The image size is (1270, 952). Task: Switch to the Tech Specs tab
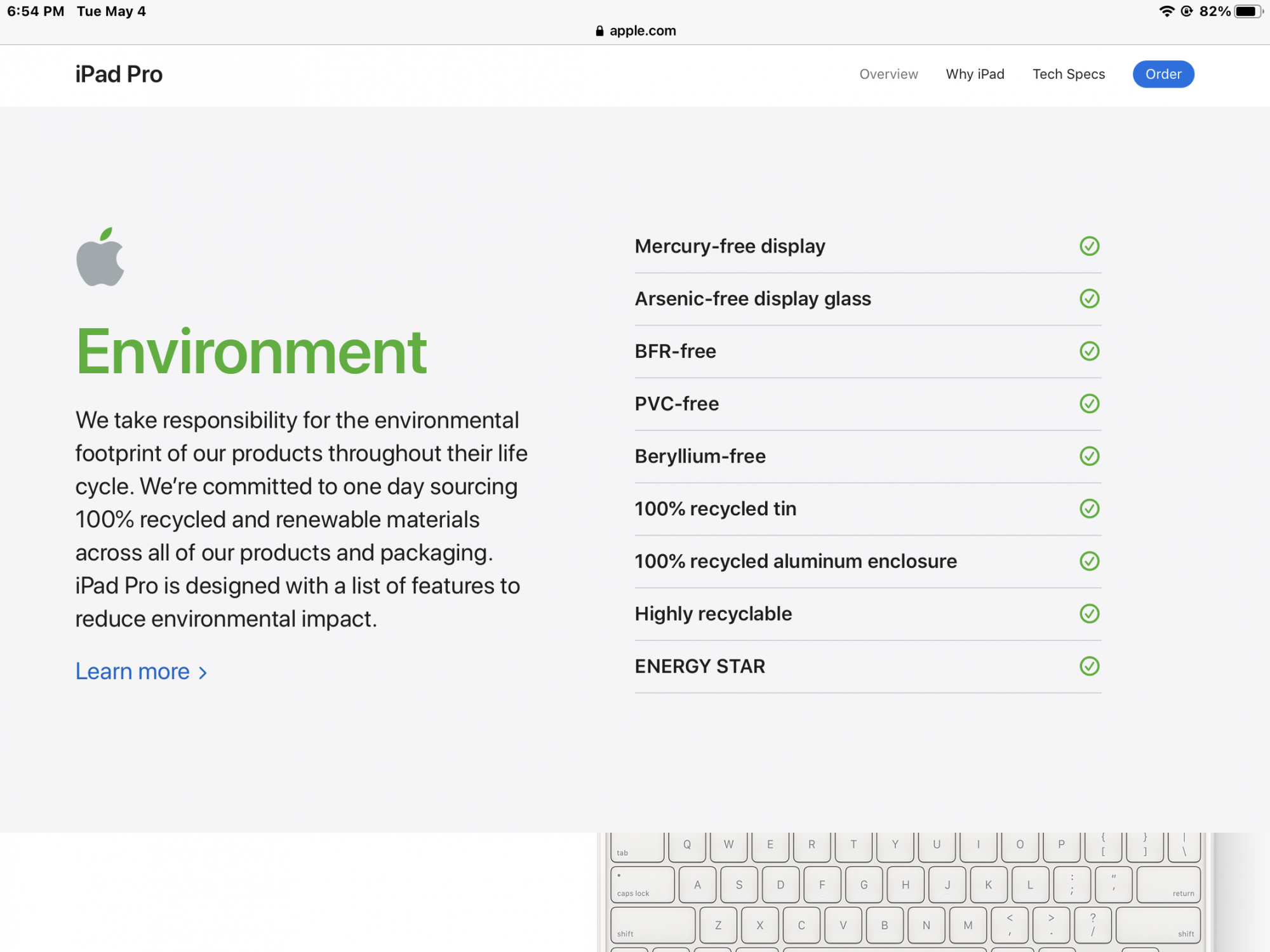point(1068,74)
